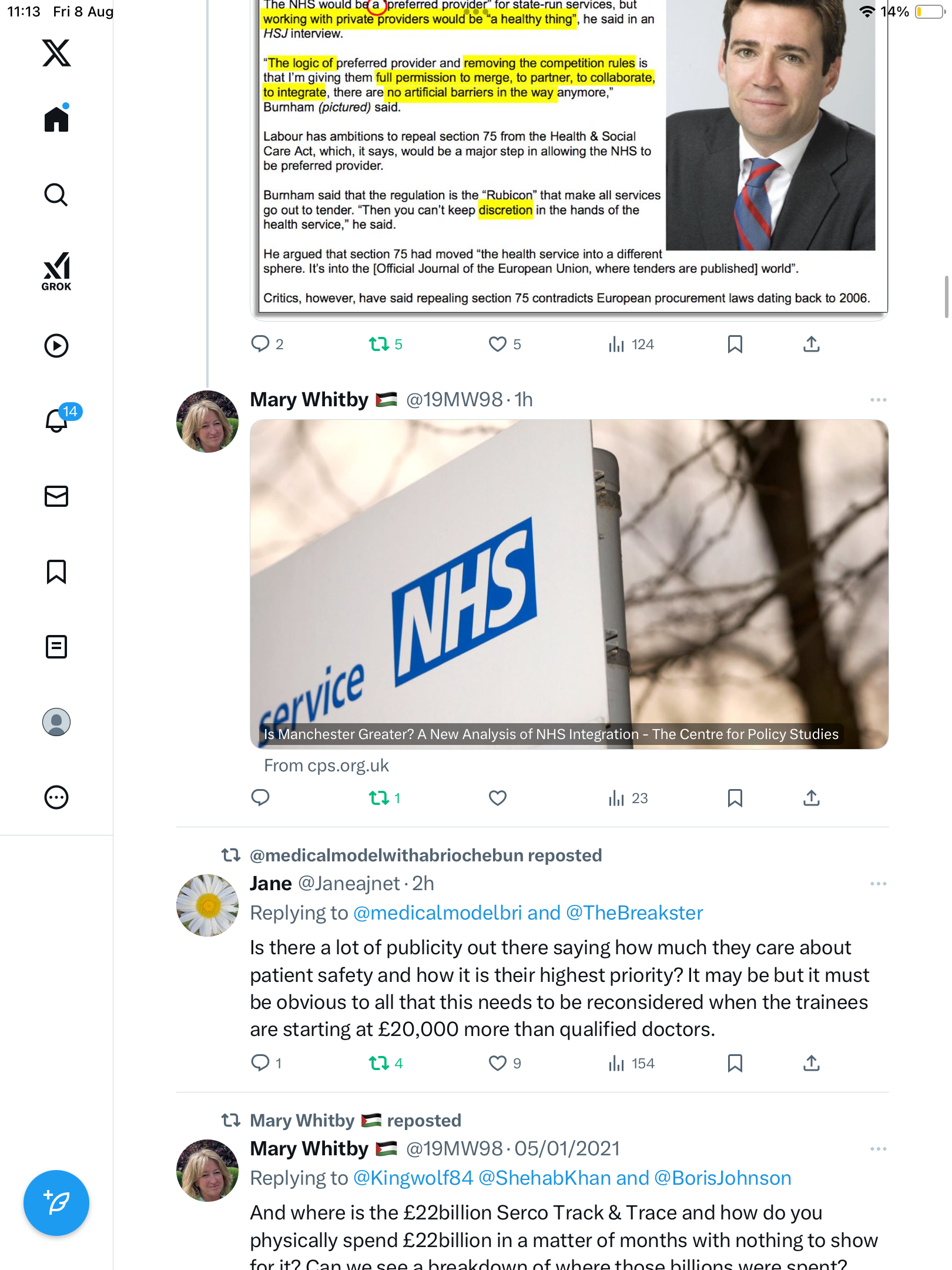
Task: Go to Home tab in sidebar
Action: pyautogui.click(x=56, y=119)
